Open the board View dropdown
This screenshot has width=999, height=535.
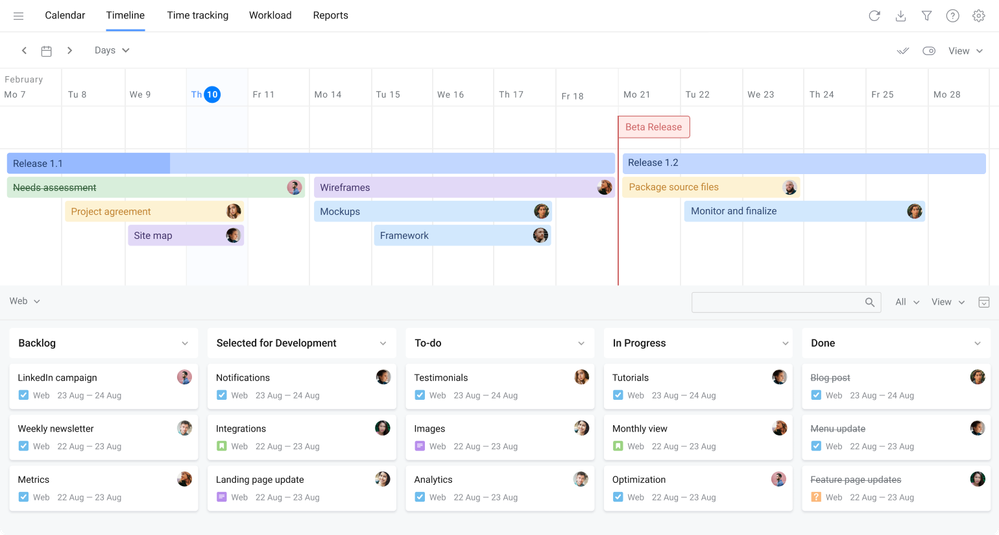948,302
